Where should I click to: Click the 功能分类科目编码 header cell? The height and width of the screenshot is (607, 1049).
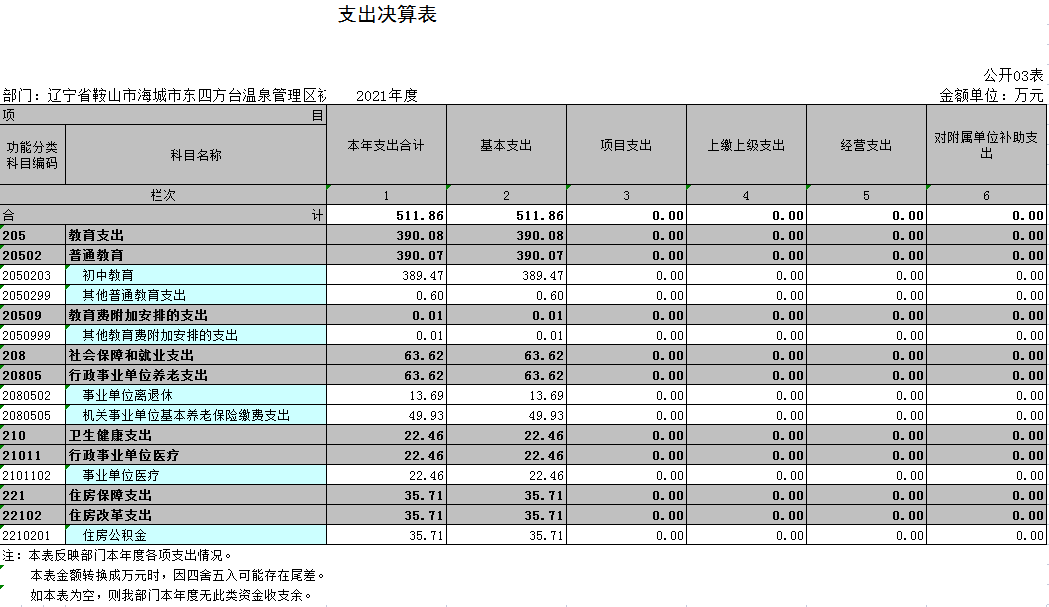[32, 155]
